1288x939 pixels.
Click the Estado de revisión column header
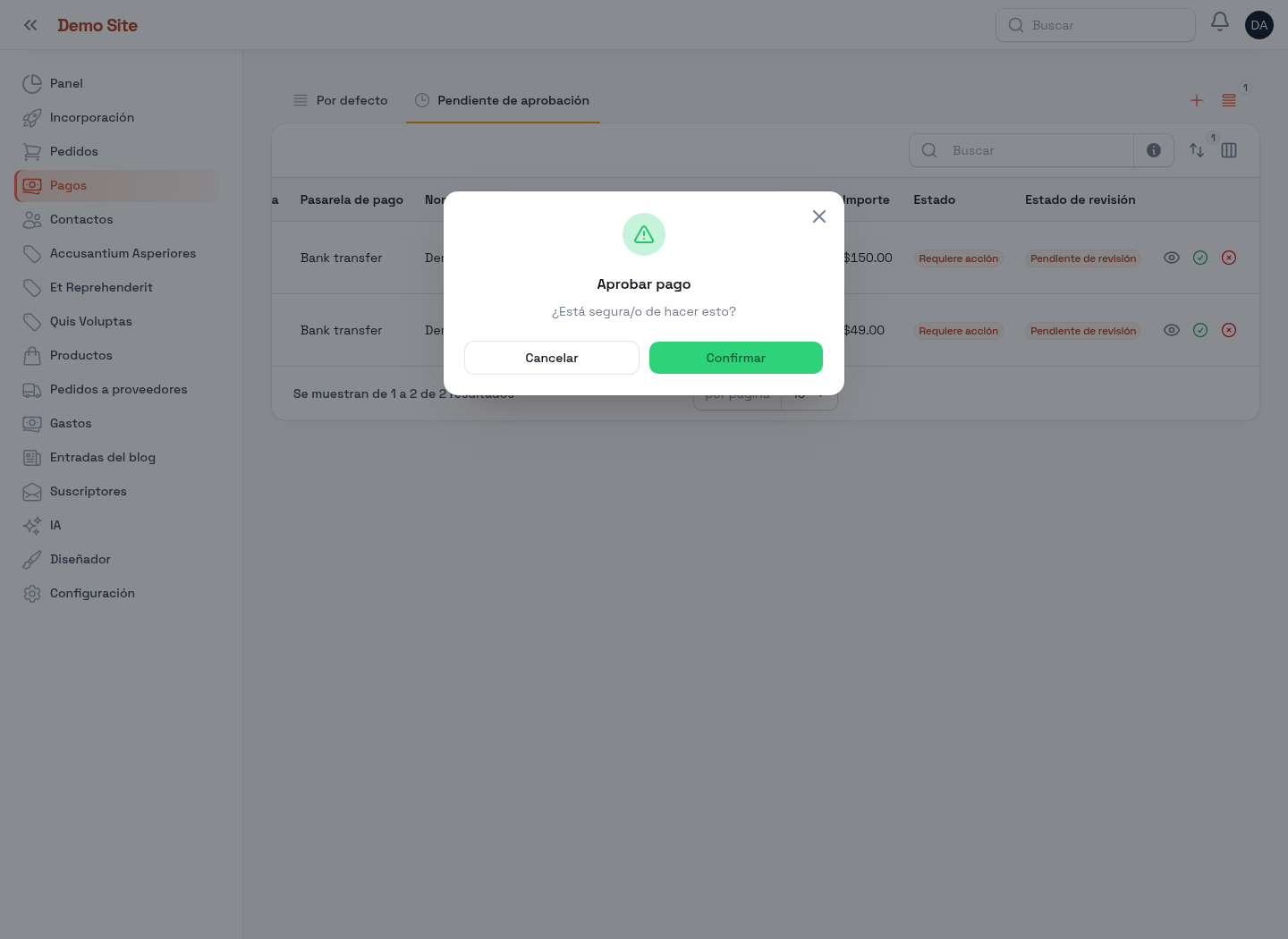(x=1080, y=199)
